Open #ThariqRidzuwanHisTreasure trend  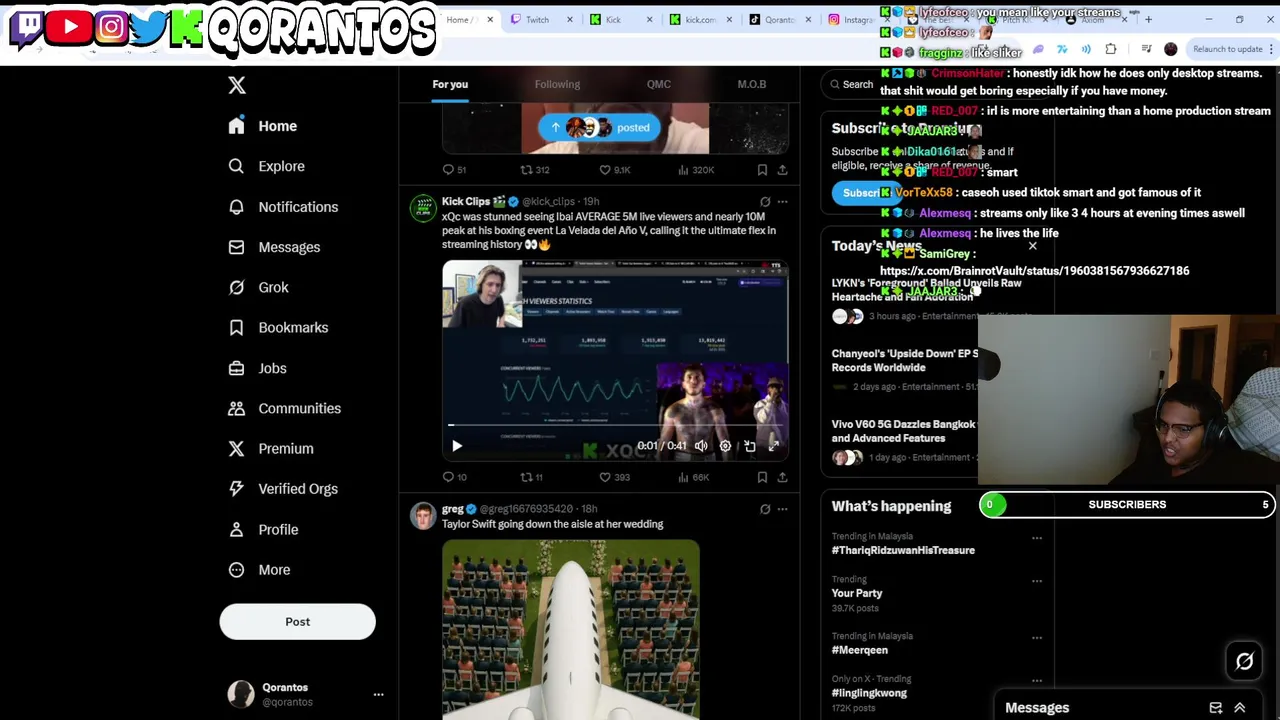(903, 550)
